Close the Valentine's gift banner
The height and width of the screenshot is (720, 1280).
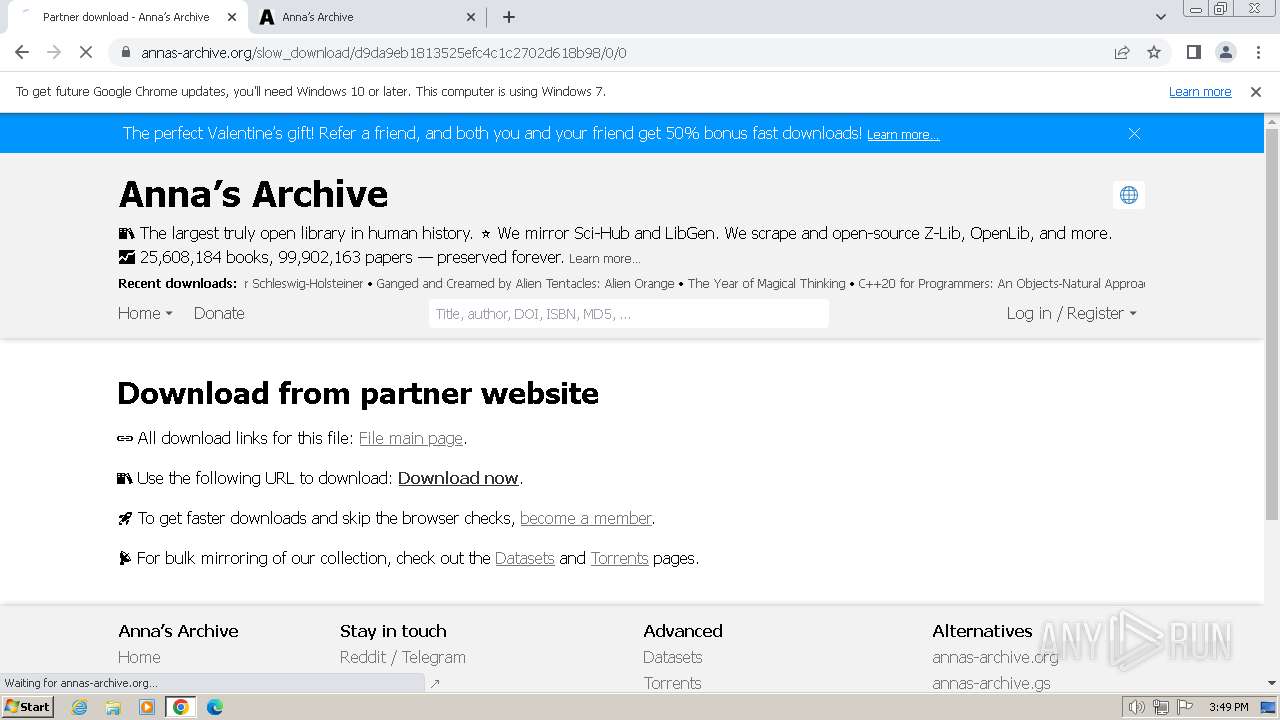pyautogui.click(x=1134, y=133)
